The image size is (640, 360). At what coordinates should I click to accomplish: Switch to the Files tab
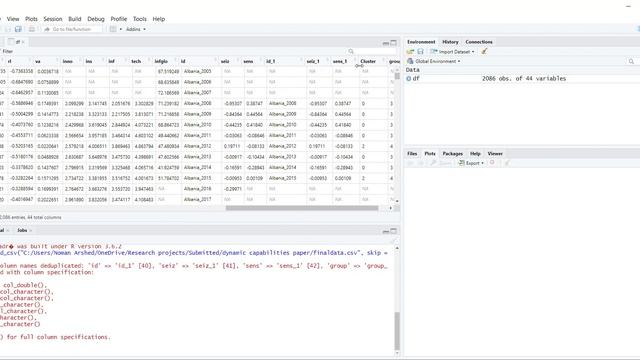(x=412, y=153)
